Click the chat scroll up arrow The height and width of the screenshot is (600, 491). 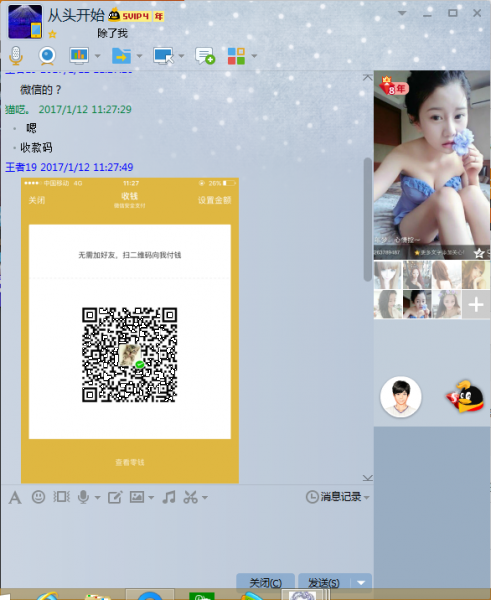click(367, 77)
